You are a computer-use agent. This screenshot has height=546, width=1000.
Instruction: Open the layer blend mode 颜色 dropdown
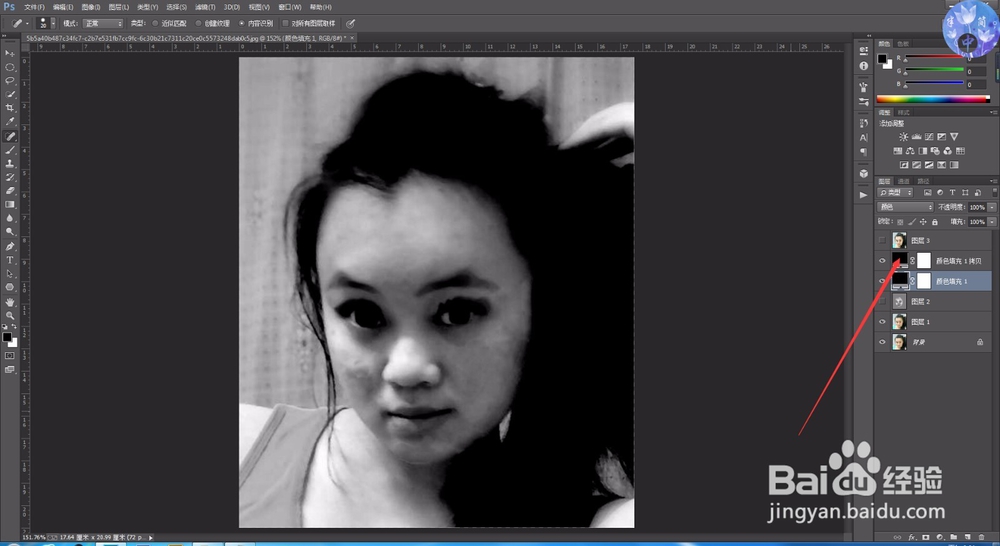906,207
